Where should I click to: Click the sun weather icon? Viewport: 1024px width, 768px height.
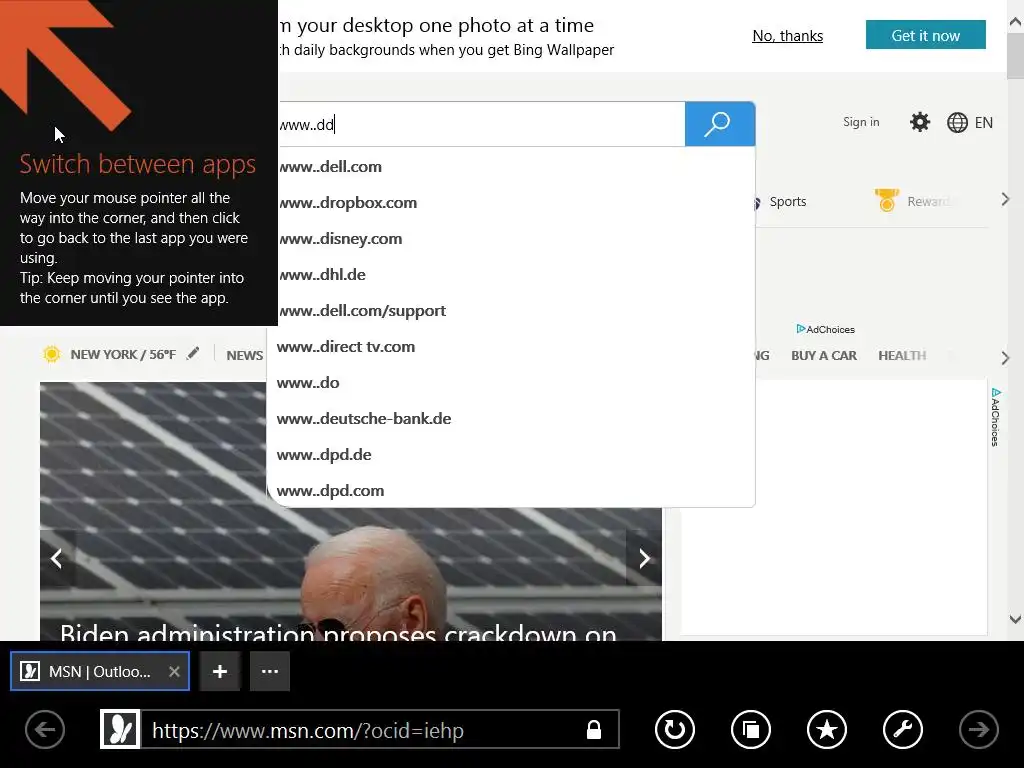[x=52, y=354]
